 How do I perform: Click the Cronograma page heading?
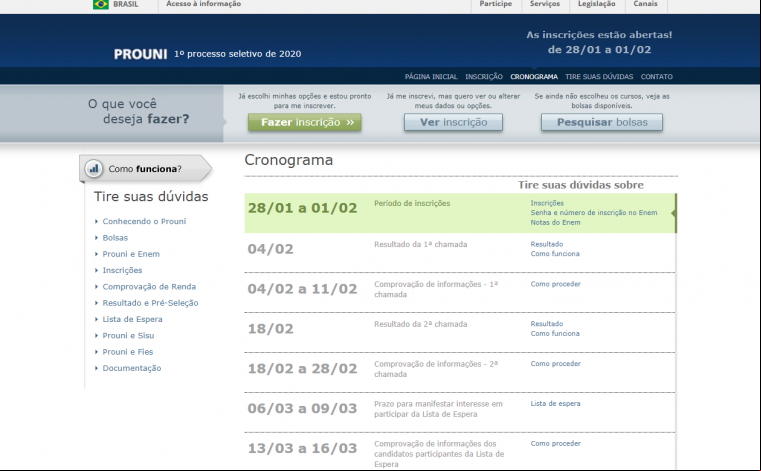(x=289, y=160)
